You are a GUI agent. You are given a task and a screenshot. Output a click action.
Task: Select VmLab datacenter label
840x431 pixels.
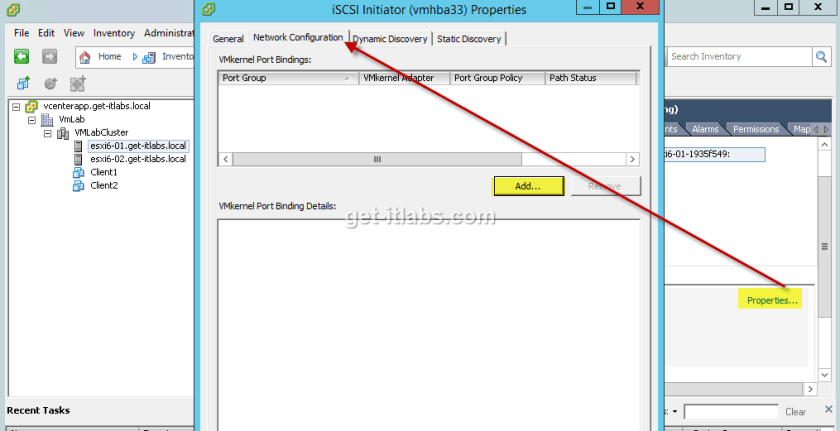[x=72, y=119]
